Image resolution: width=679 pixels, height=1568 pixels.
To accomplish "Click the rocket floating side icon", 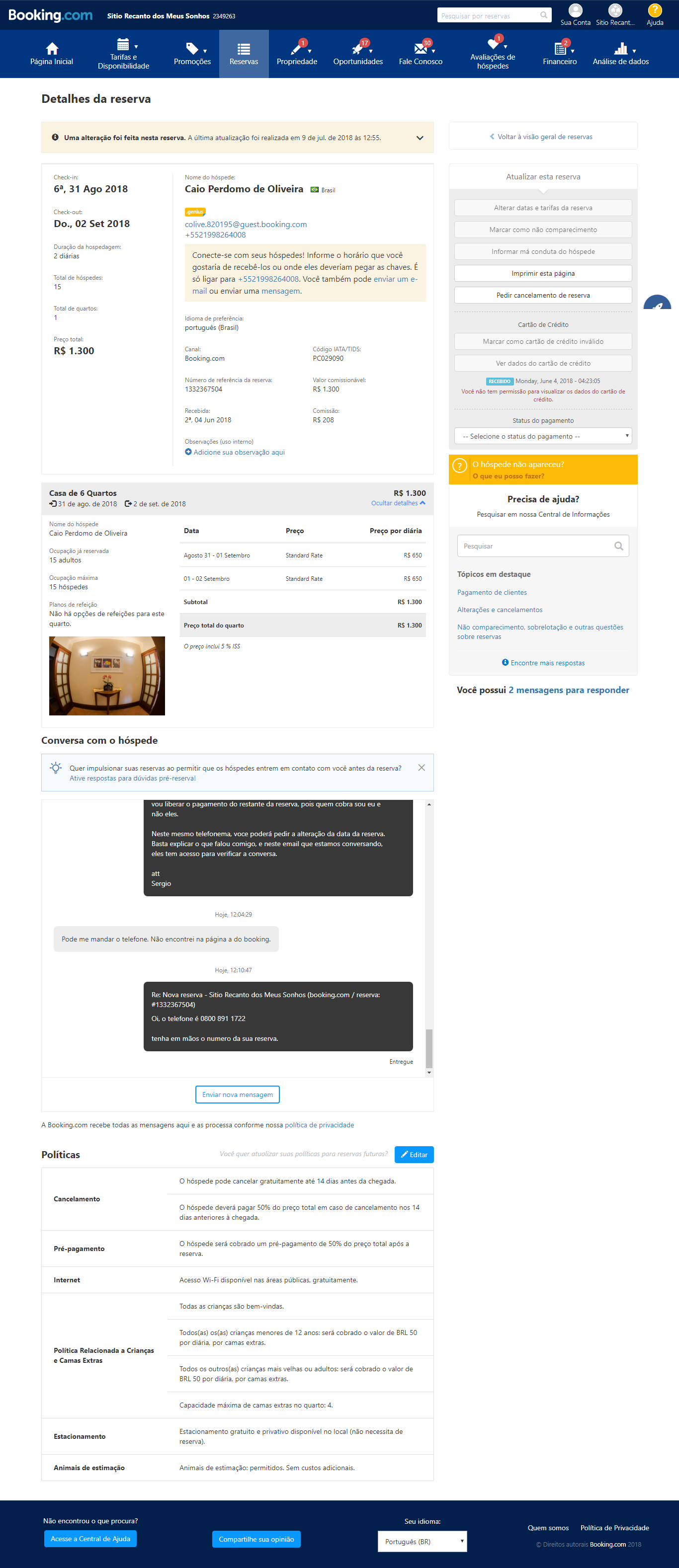I will click(658, 306).
